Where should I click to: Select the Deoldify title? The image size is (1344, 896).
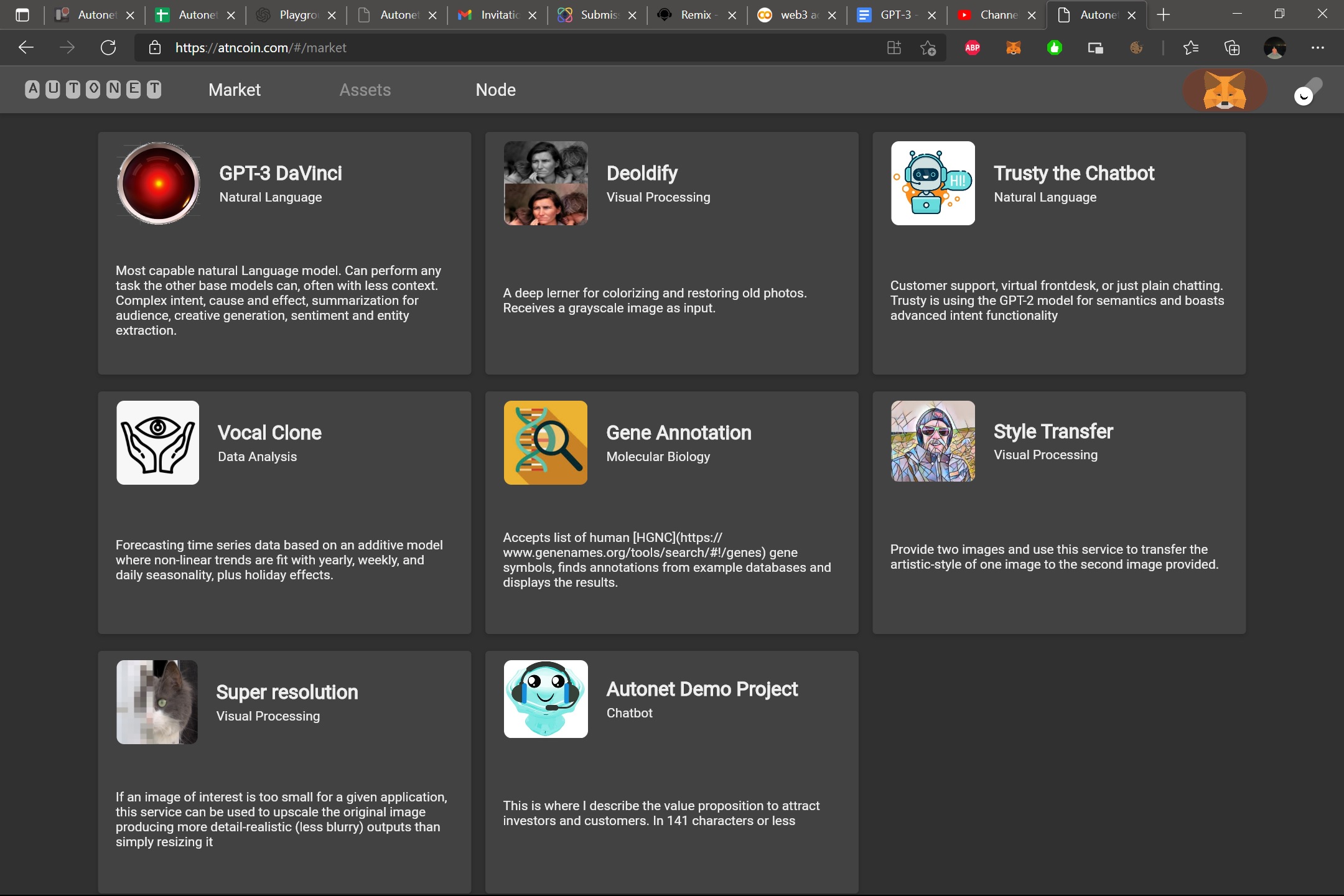click(x=642, y=173)
